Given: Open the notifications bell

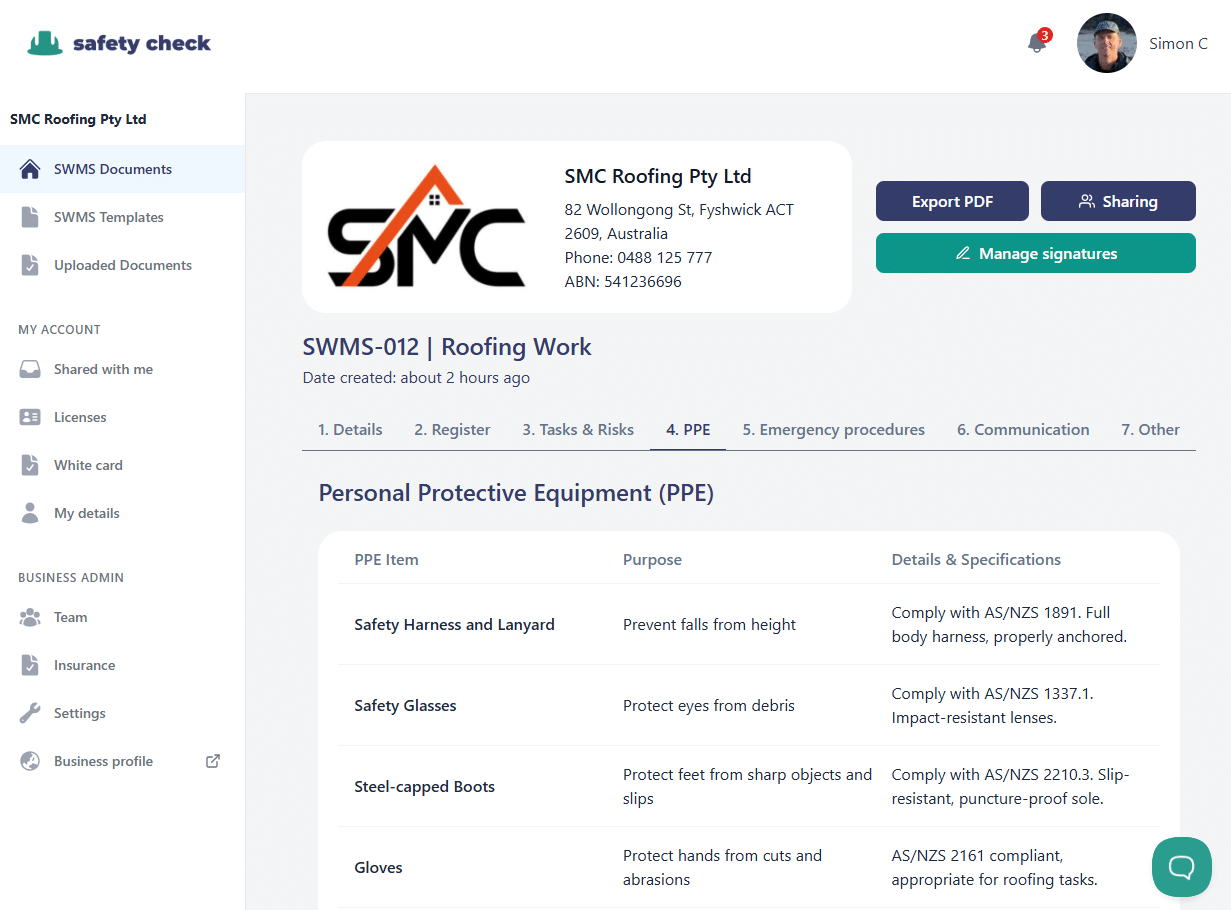Looking at the screenshot, I should 1036,45.
